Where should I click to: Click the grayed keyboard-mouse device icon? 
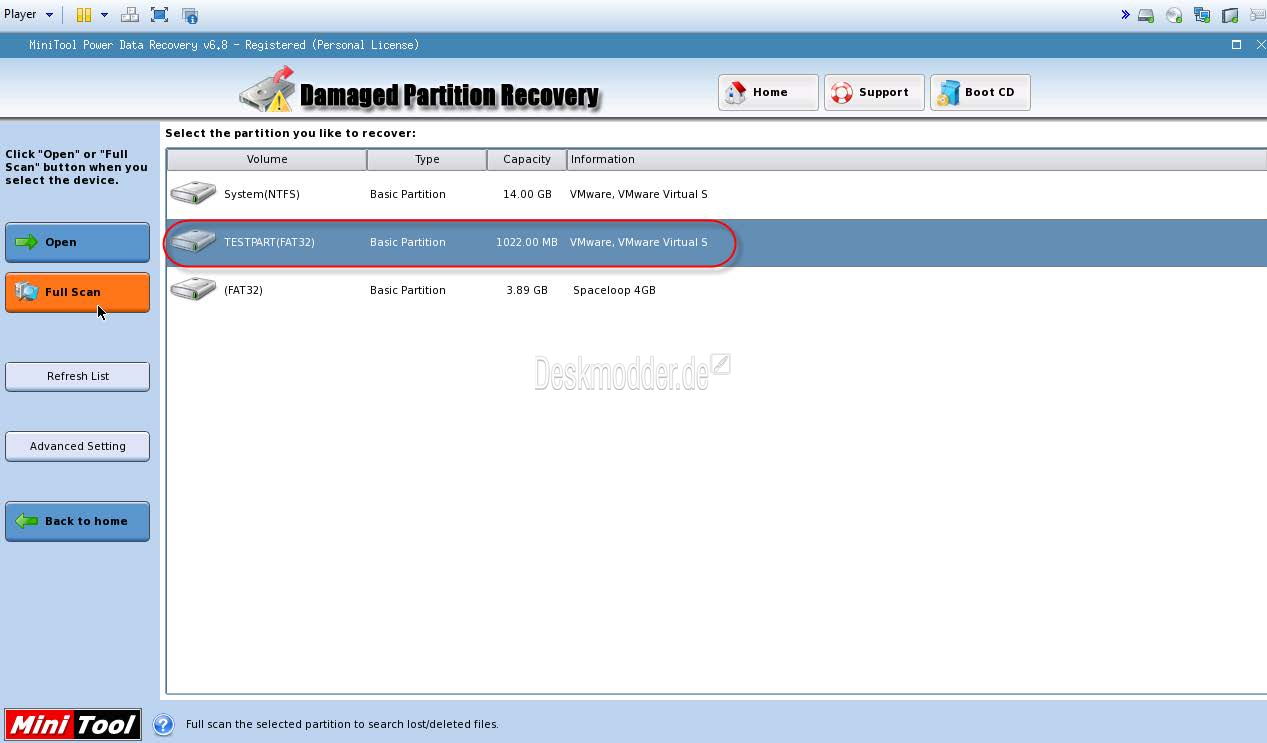tap(1258, 15)
